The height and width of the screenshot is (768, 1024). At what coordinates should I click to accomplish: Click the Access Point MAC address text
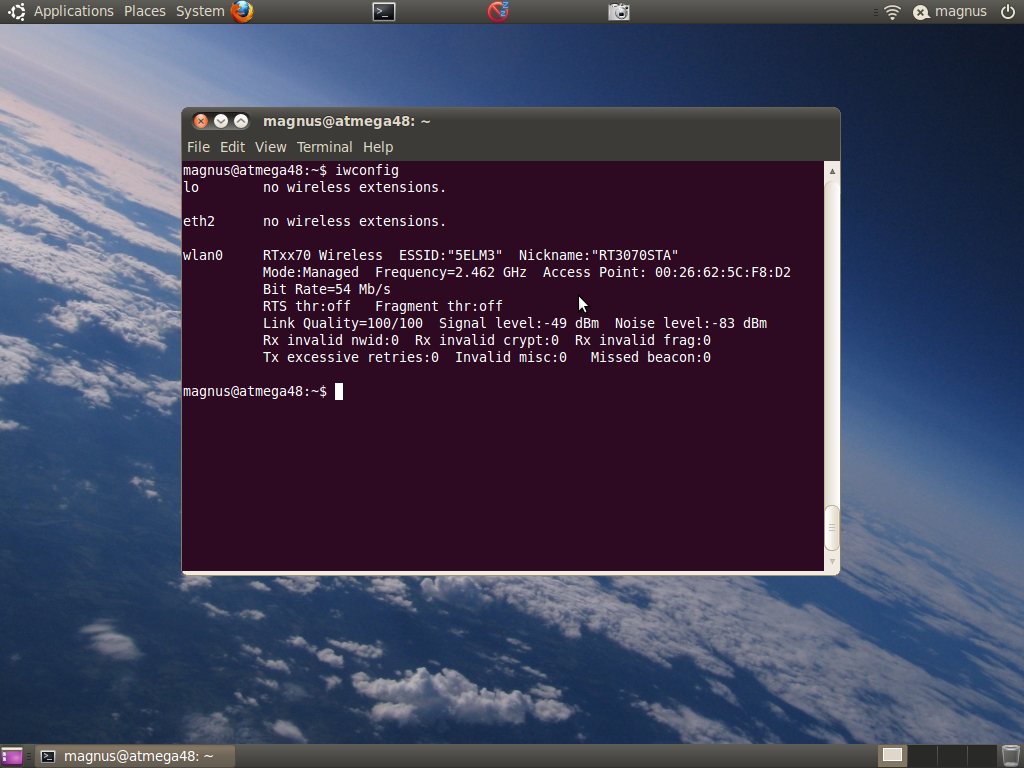click(723, 272)
